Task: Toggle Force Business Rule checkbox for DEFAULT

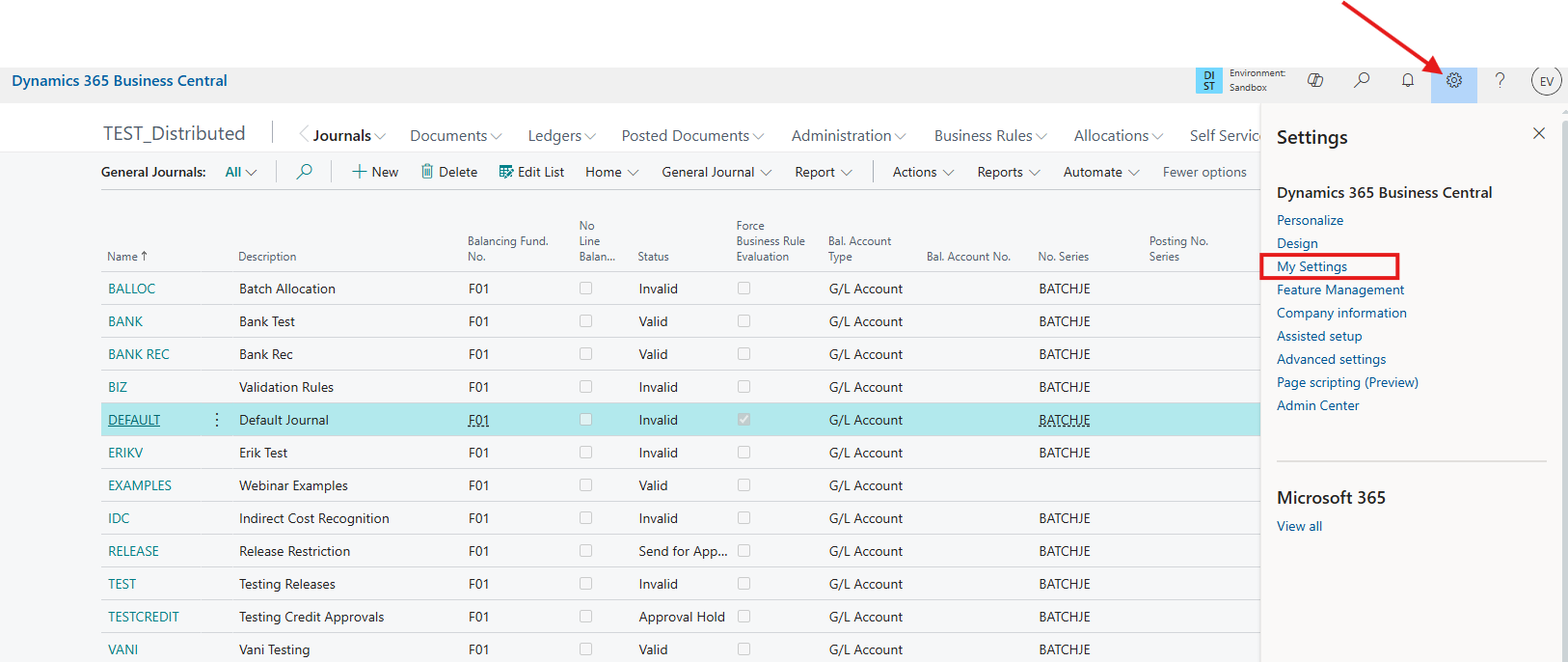Action: point(743,420)
